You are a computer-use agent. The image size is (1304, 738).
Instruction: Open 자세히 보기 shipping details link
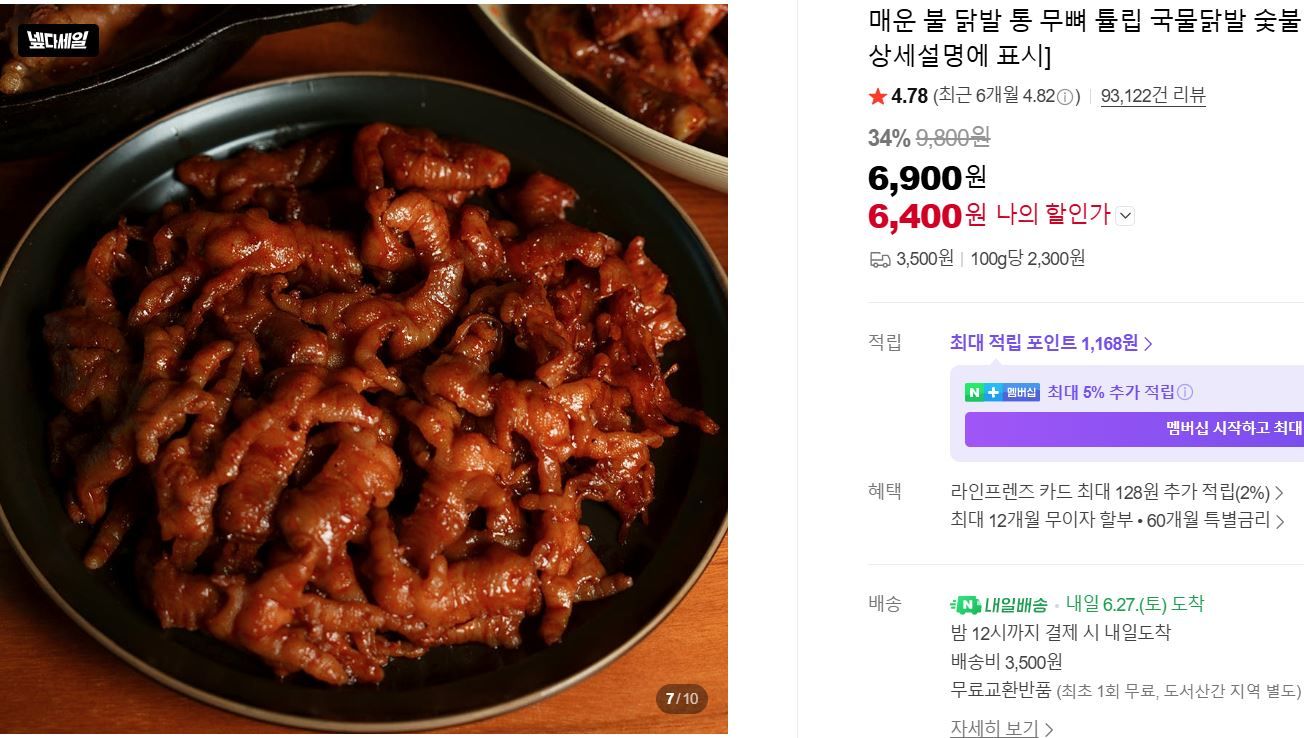1001,728
